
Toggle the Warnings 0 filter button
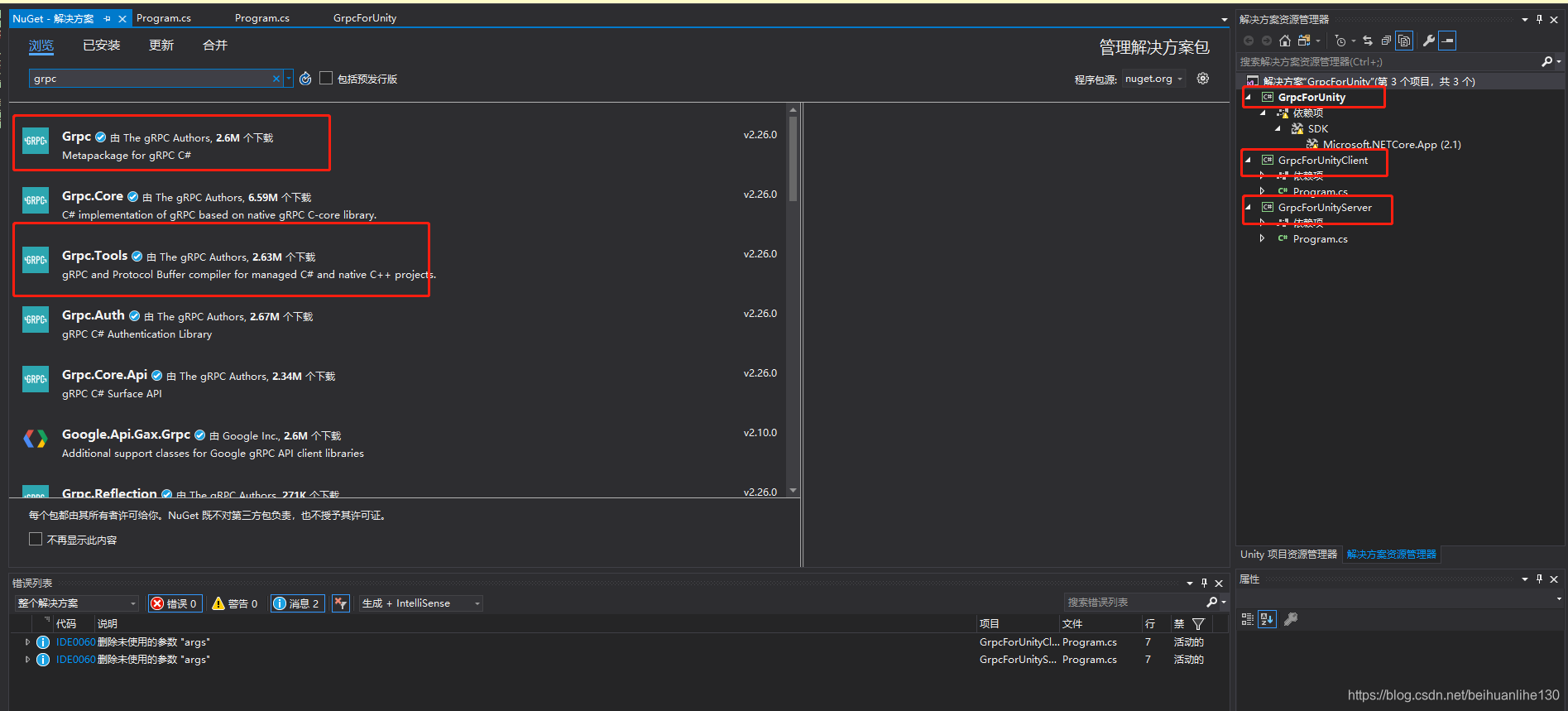tap(235, 603)
